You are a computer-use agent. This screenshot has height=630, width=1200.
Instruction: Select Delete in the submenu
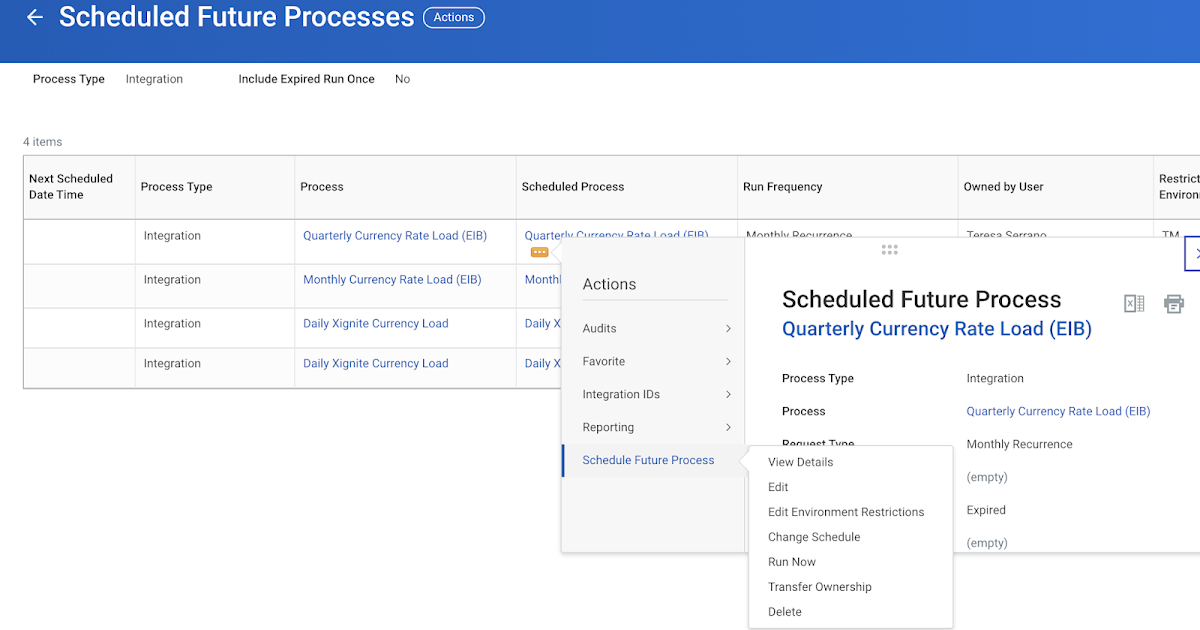tap(784, 611)
